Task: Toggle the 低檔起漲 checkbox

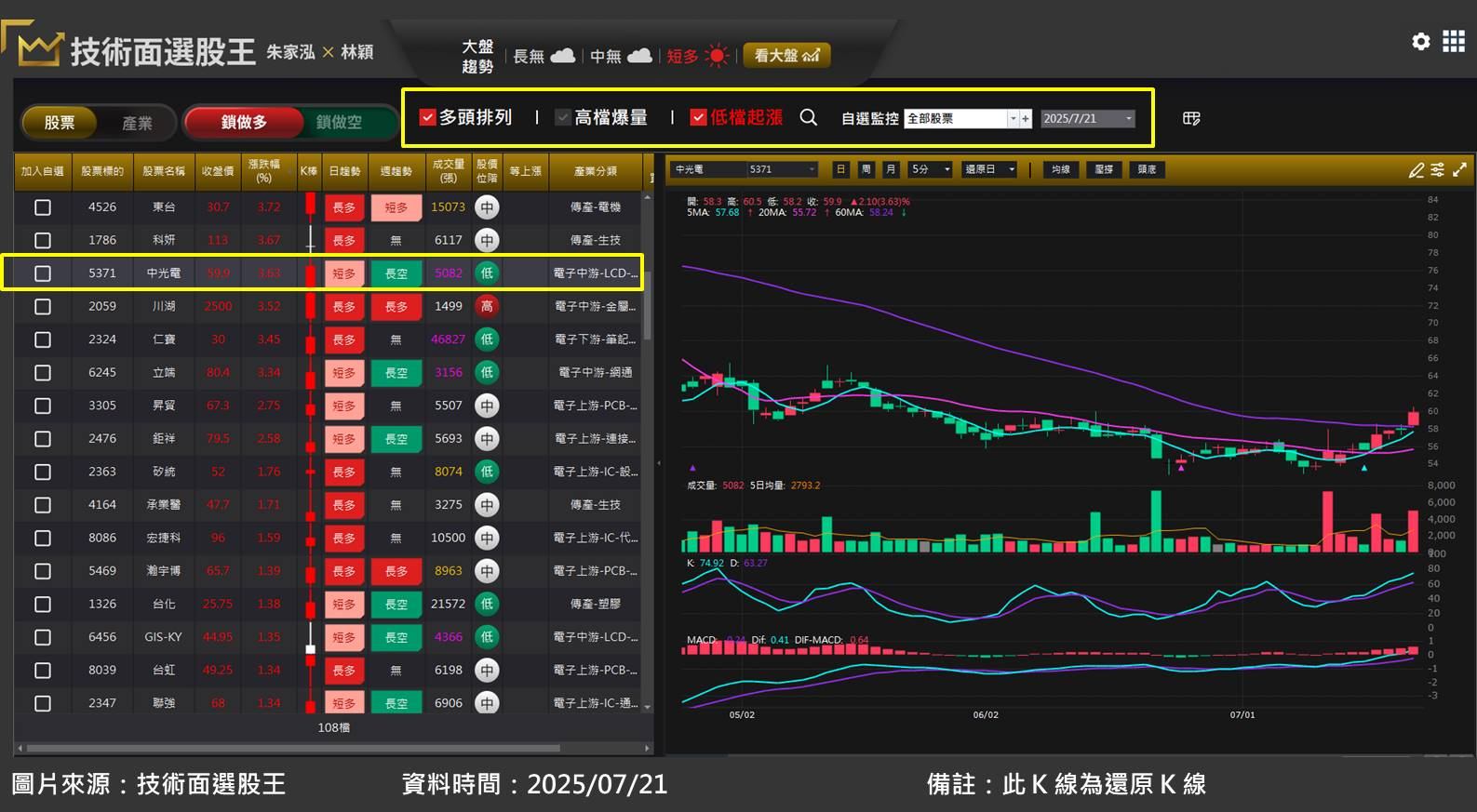Action: pyautogui.click(x=698, y=117)
